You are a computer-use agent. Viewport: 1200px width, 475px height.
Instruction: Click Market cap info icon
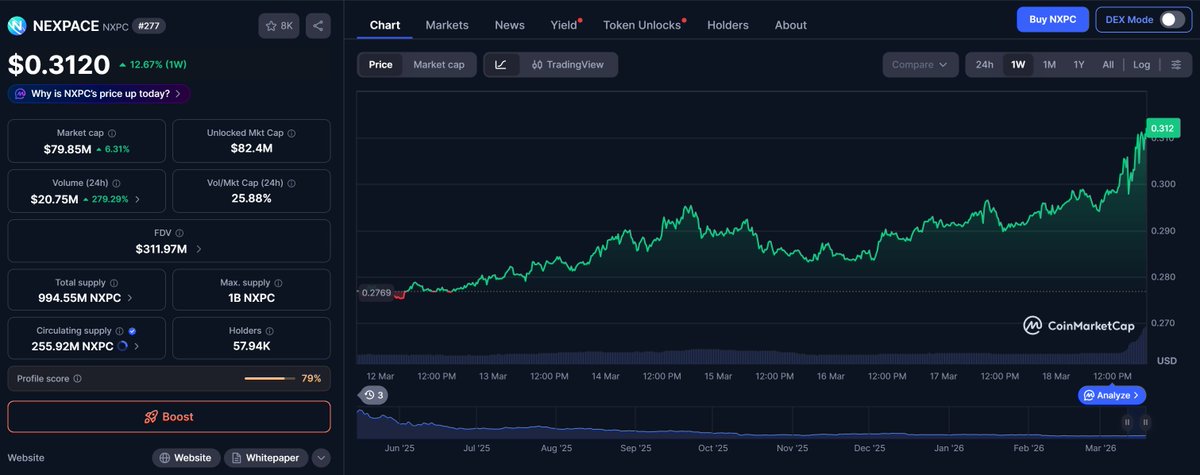coord(111,133)
